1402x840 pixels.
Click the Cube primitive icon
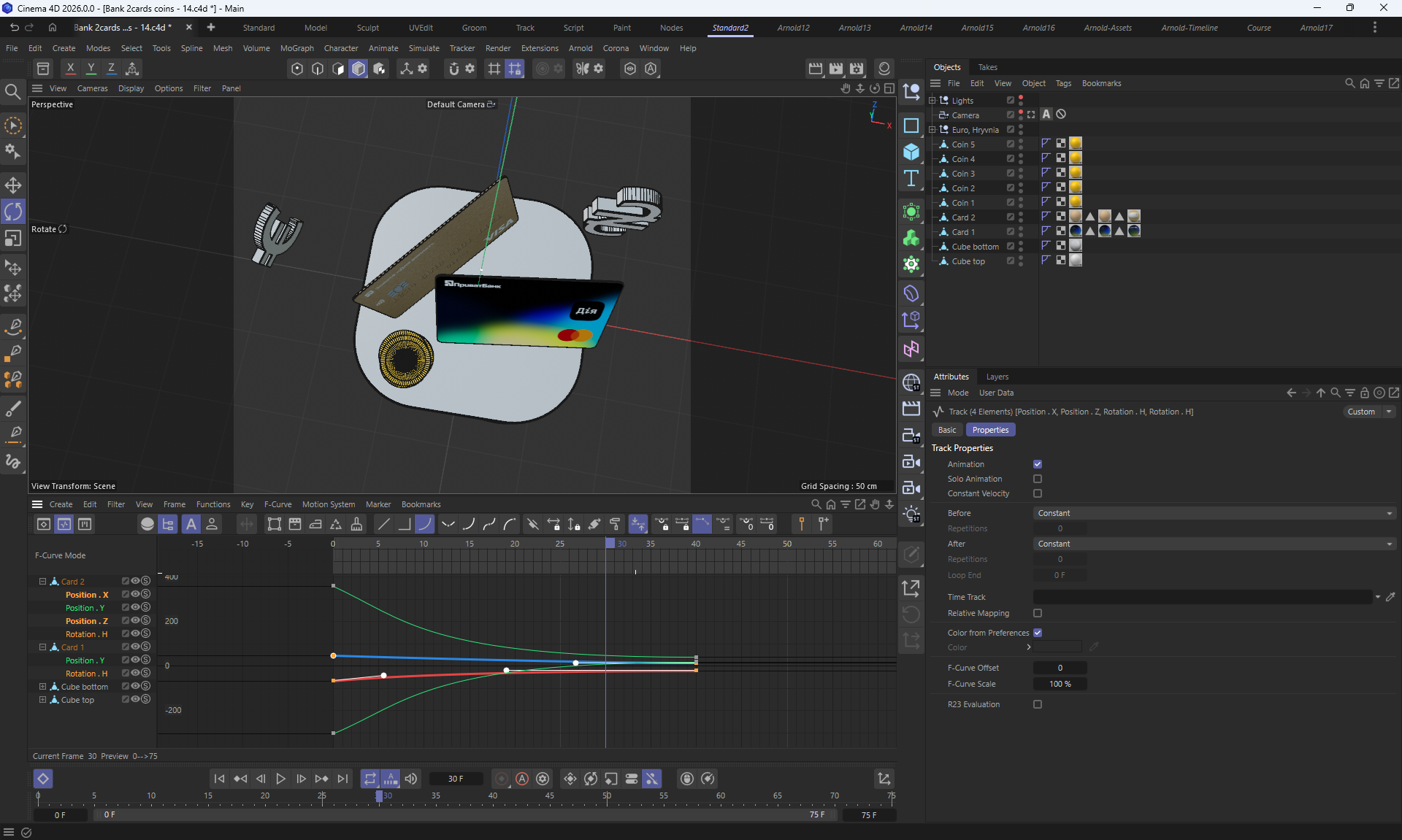[911, 152]
